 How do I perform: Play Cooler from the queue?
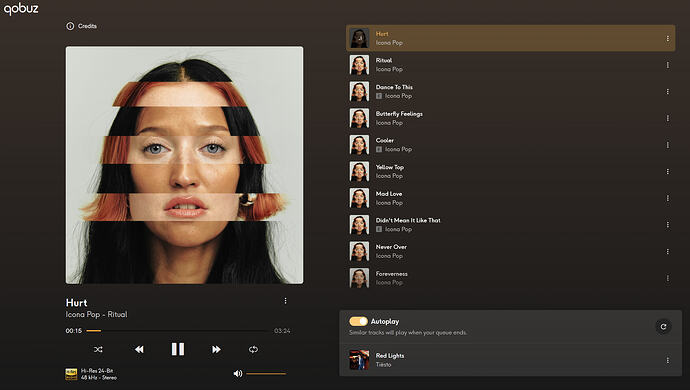(x=510, y=145)
